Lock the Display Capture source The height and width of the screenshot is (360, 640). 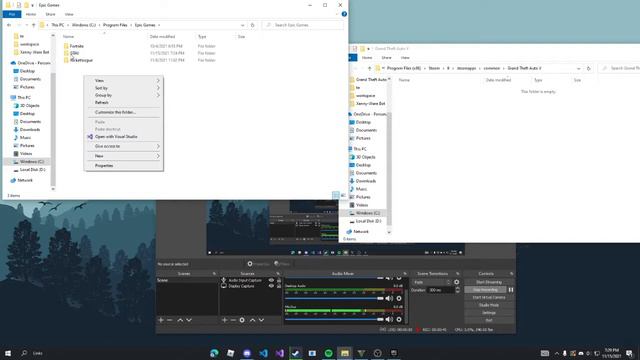point(279,286)
